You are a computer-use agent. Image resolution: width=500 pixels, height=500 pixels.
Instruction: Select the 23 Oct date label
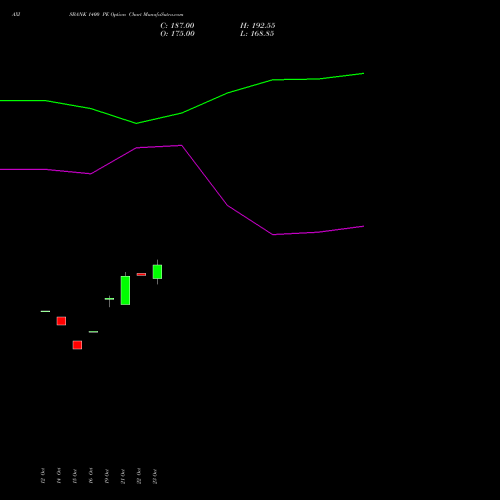click(x=155, y=476)
